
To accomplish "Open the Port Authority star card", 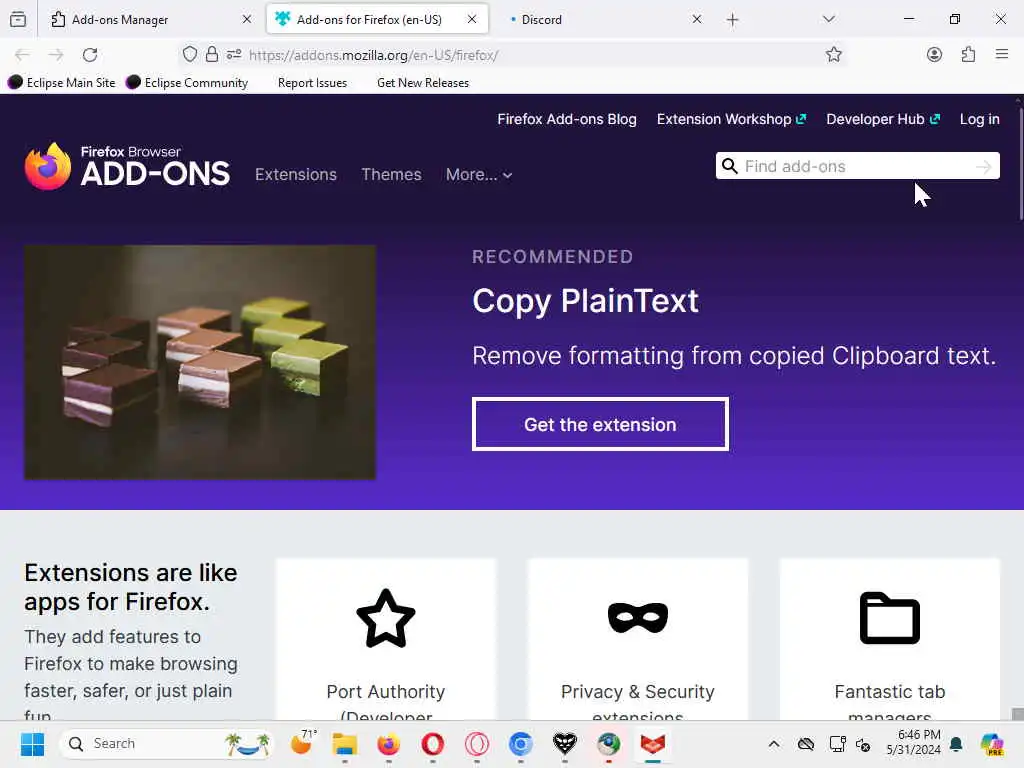I will (386, 640).
